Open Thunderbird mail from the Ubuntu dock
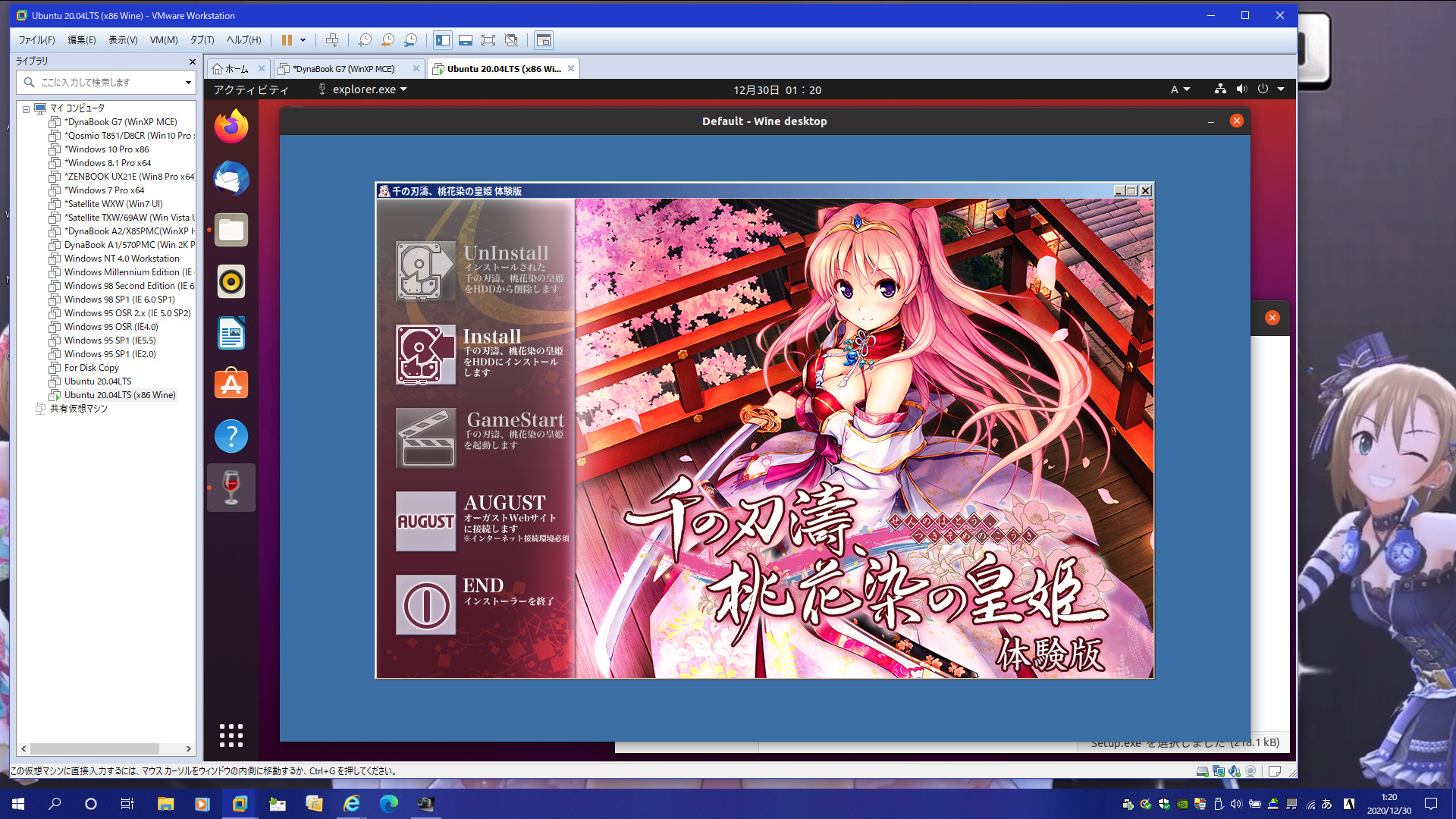Screen dimensions: 1456x819 click(x=231, y=178)
